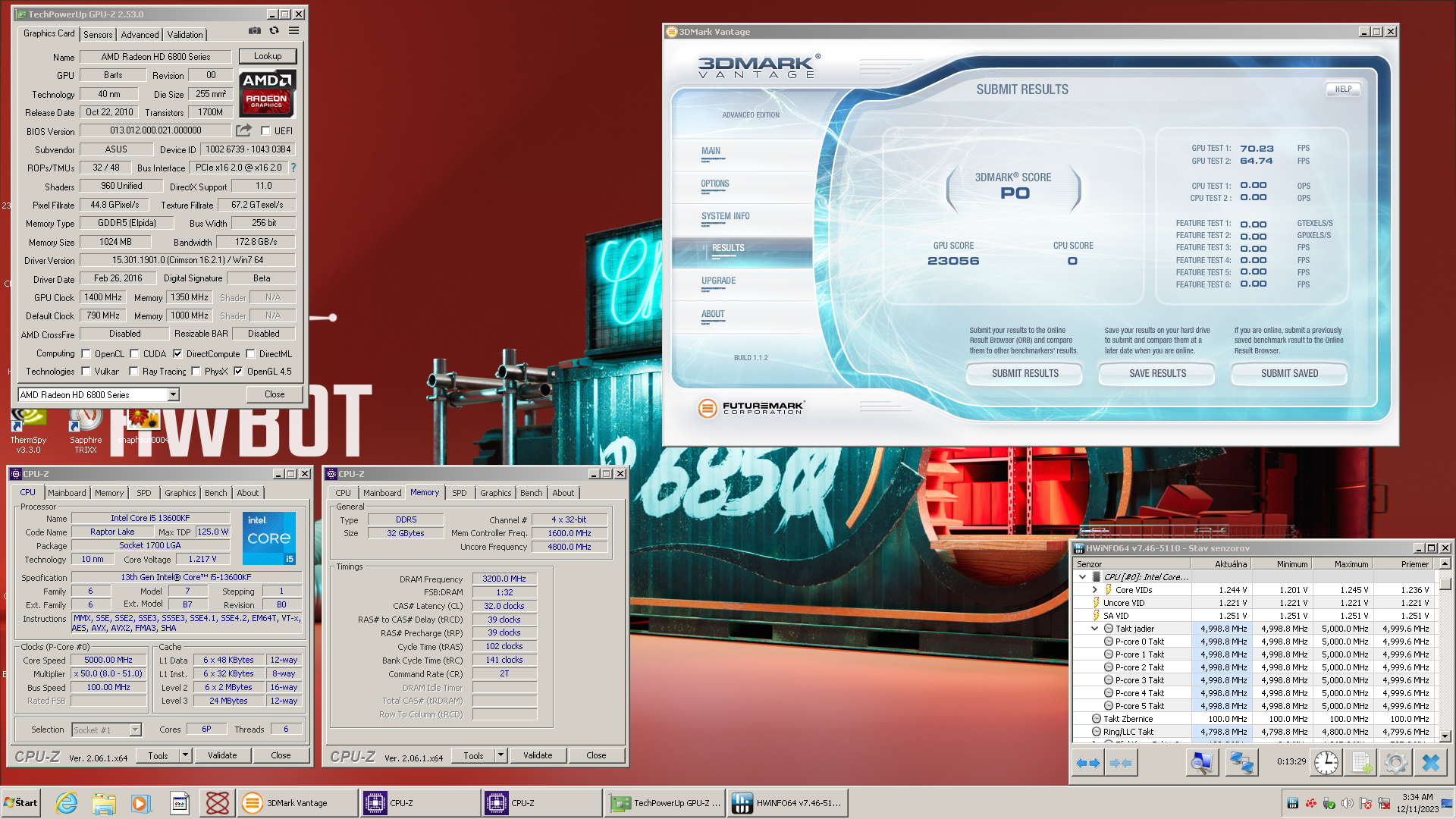Image resolution: width=1456 pixels, height=819 pixels.
Task: Toggle the PhysX checkbox
Action: point(196,371)
